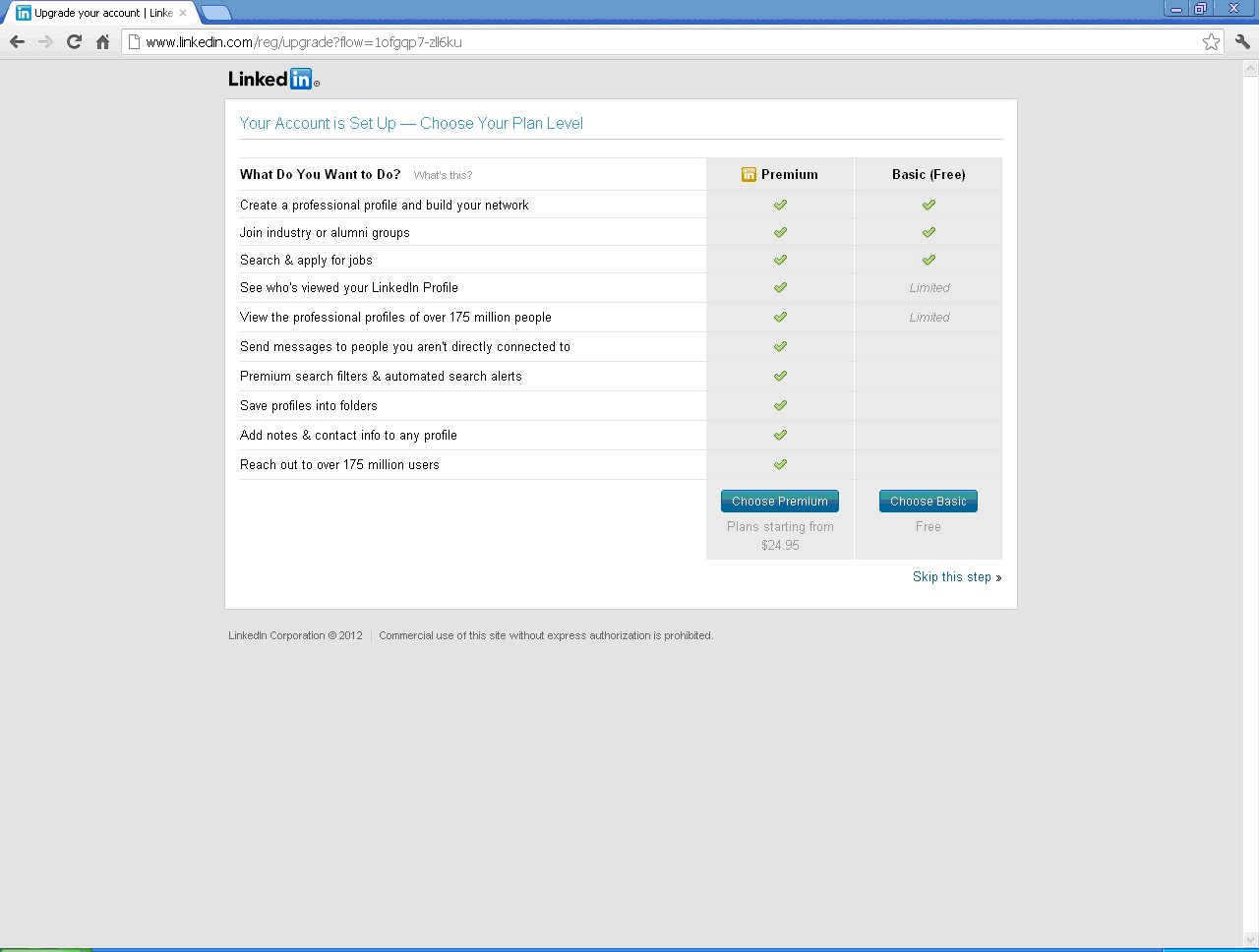Screen dimensions: 1259x952
Task: Close the Upgrade your account tab
Action: [182, 13]
